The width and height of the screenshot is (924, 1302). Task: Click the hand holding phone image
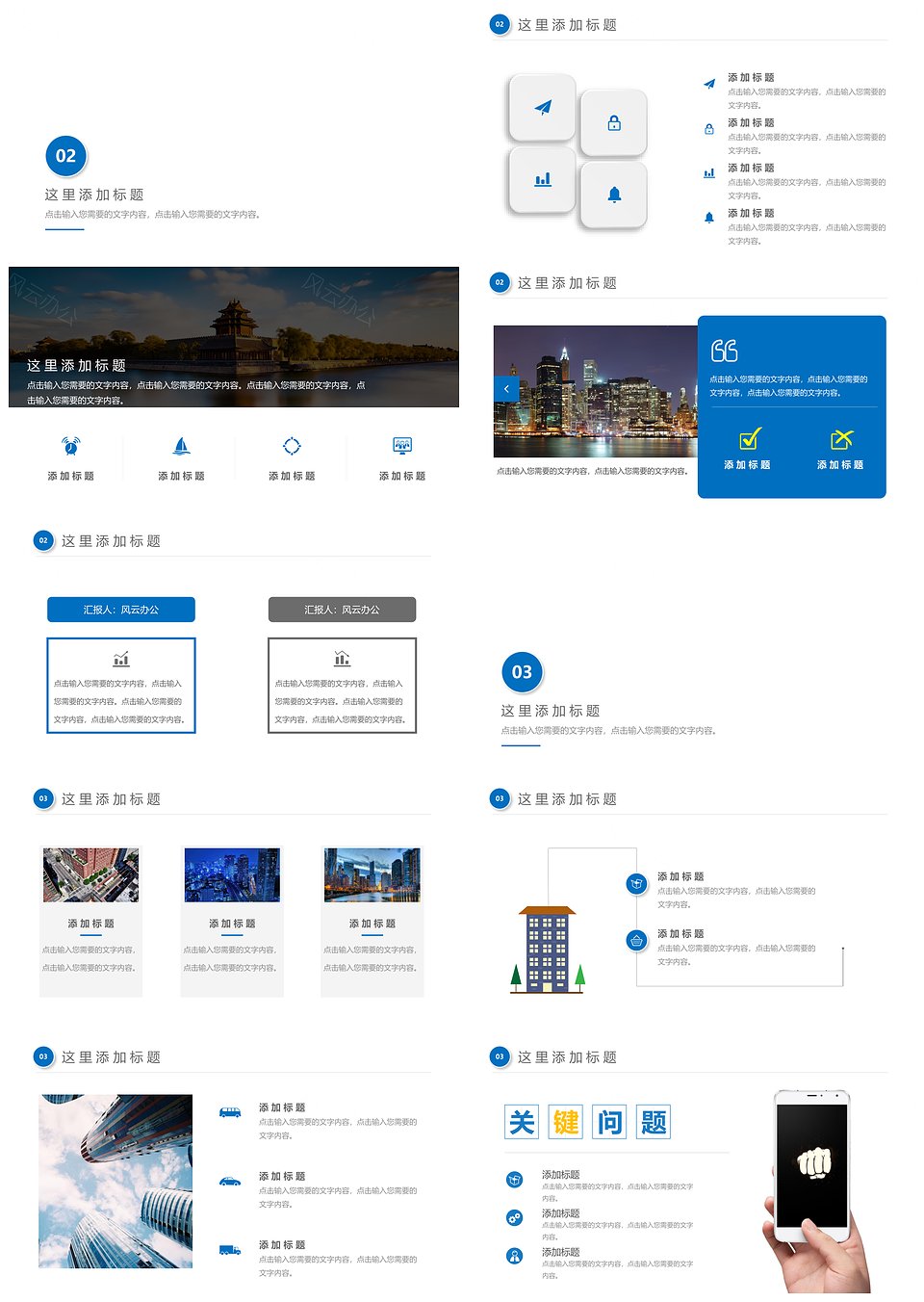click(816, 1192)
